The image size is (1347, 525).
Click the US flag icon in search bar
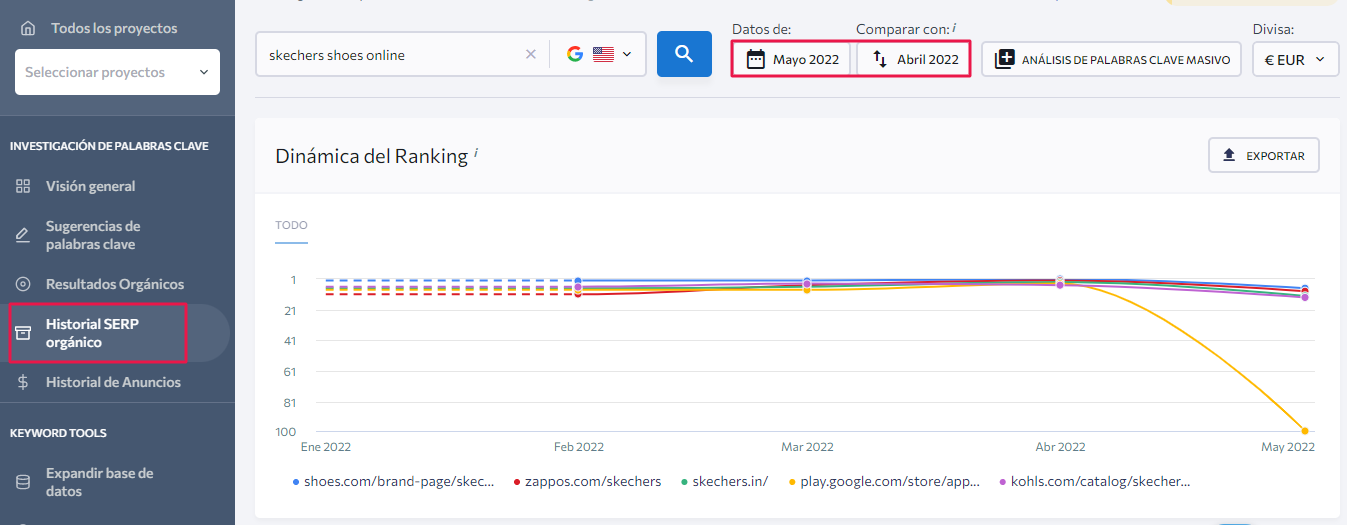pyautogui.click(x=603, y=55)
